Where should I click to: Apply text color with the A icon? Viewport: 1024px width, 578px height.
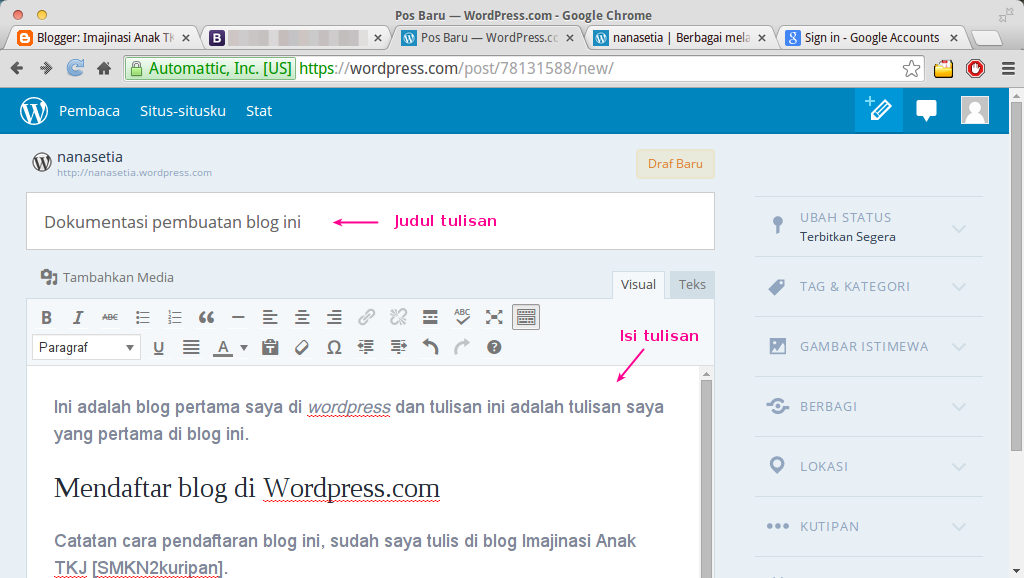point(223,347)
